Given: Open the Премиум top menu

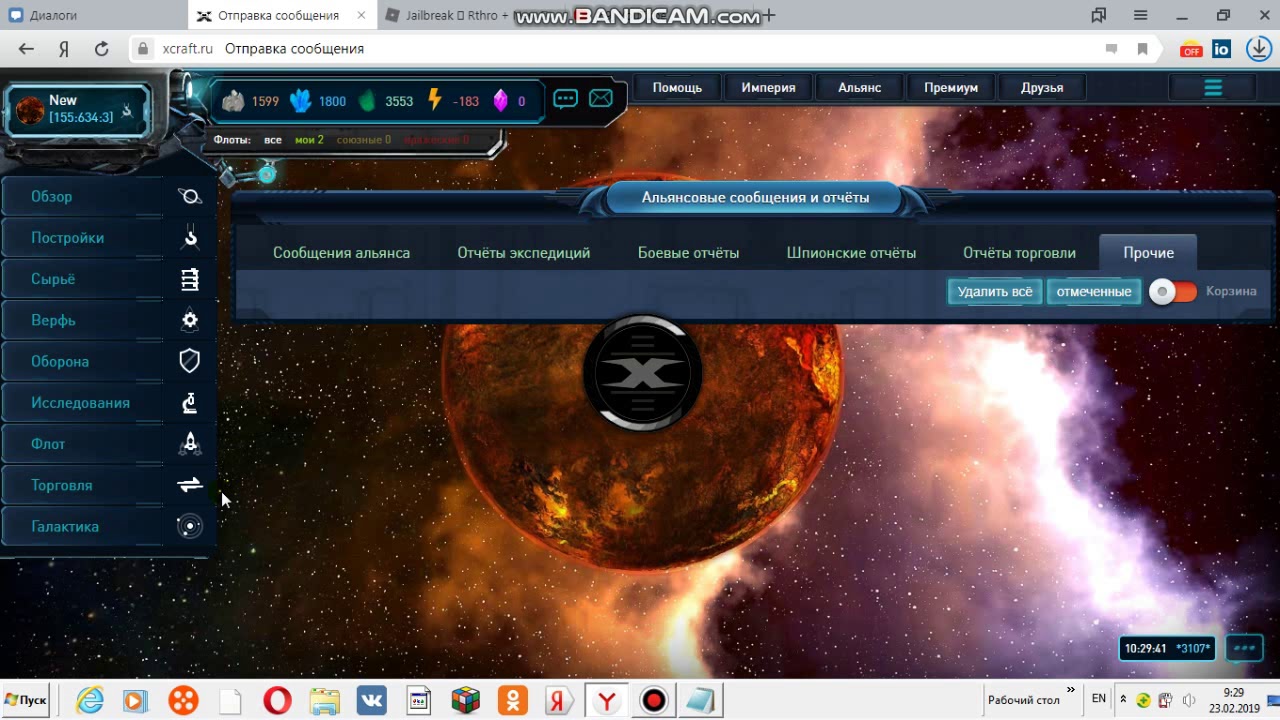Looking at the screenshot, I should click(950, 88).
